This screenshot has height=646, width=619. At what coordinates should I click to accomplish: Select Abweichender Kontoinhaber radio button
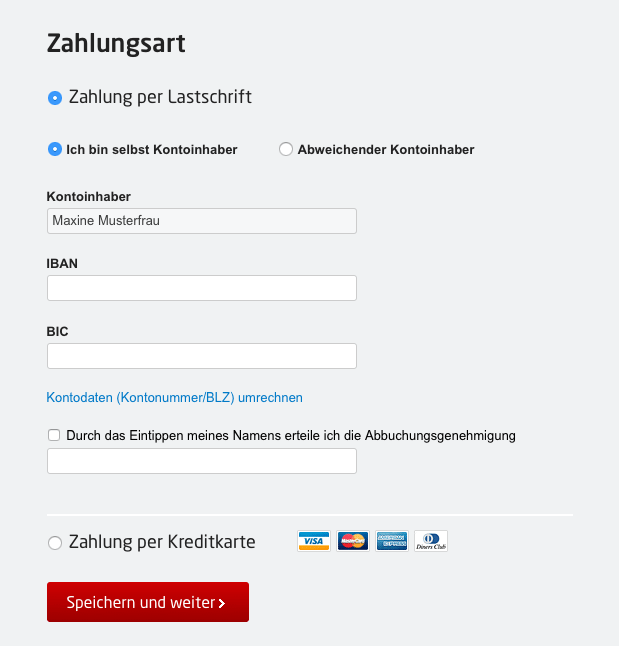click(x=286, y=149)
